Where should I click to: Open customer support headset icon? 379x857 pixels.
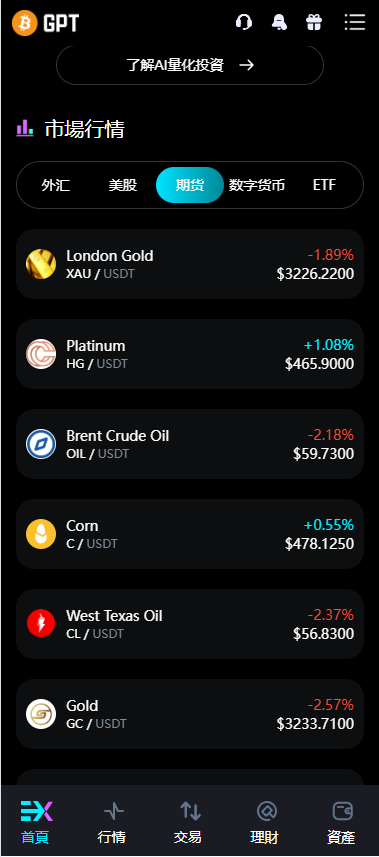click(244, 22)
